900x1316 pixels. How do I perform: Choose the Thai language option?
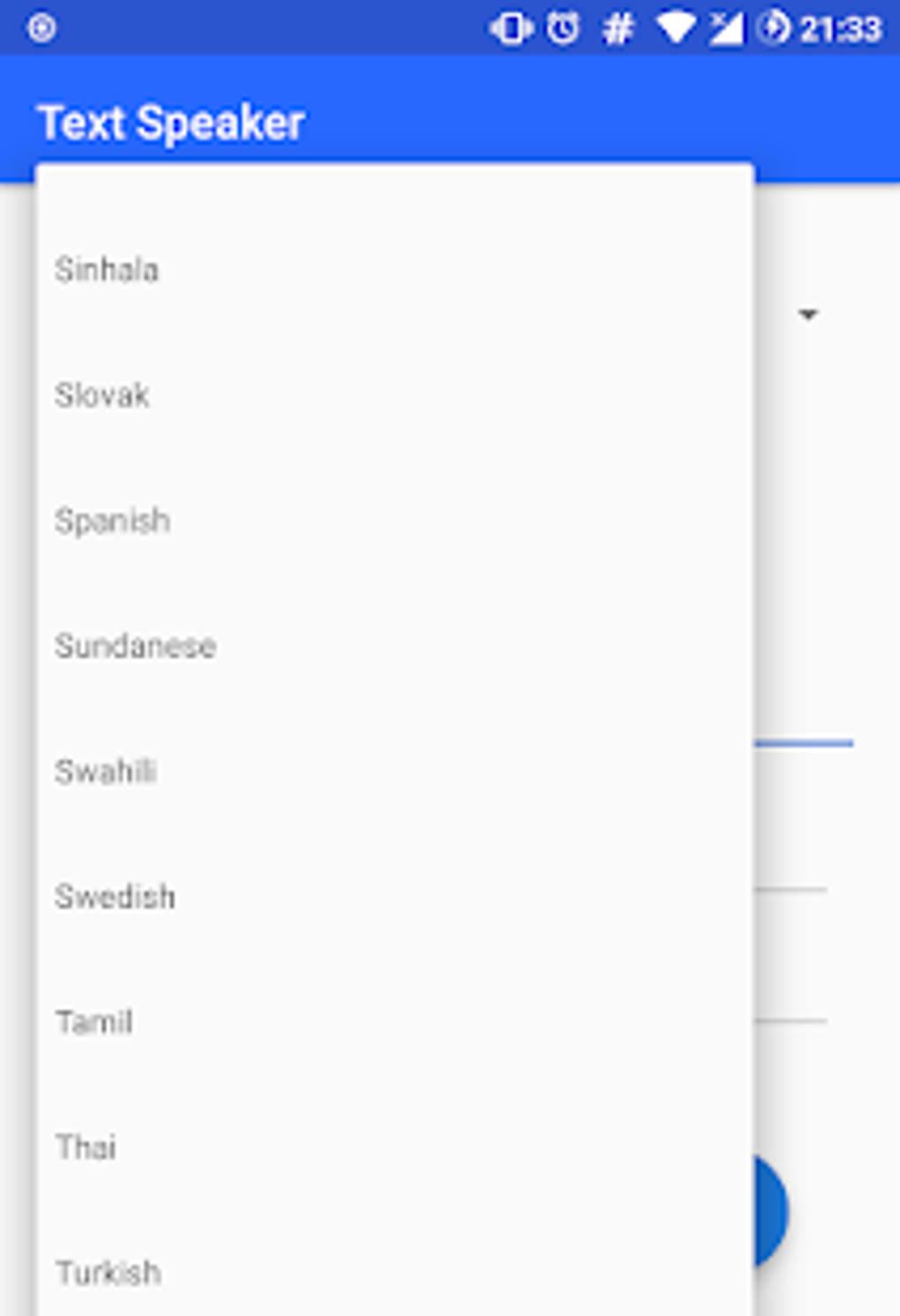click(x=86, y=1147)
